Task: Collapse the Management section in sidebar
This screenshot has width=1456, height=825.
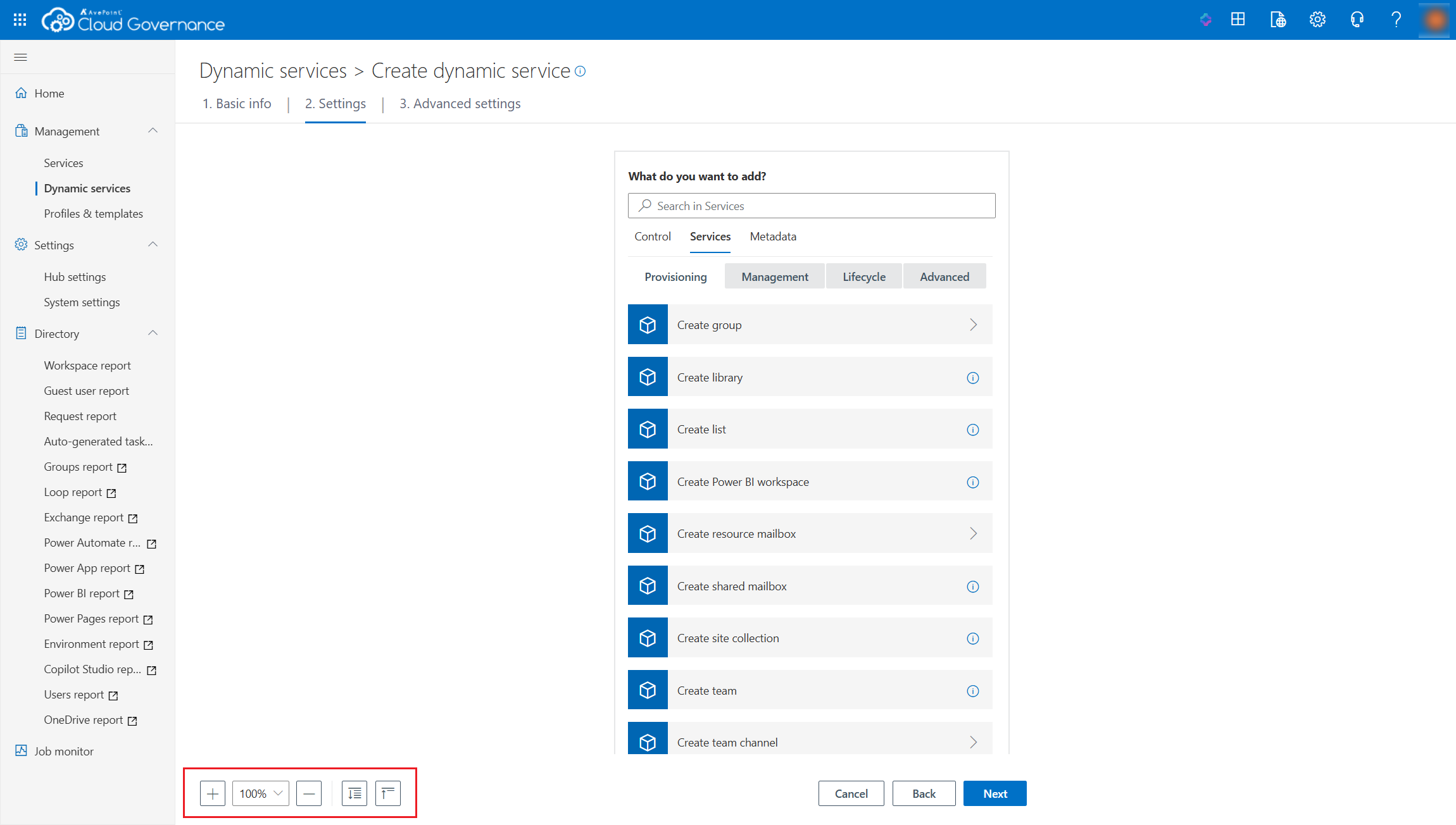Action: pyautogui.click(x=153, y=131)
